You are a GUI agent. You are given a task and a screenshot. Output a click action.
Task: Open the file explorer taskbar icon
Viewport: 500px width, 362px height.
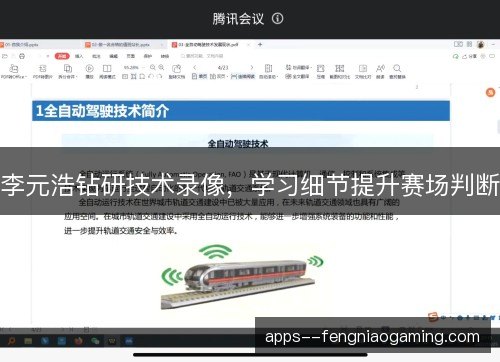click(x=28, y=341)
